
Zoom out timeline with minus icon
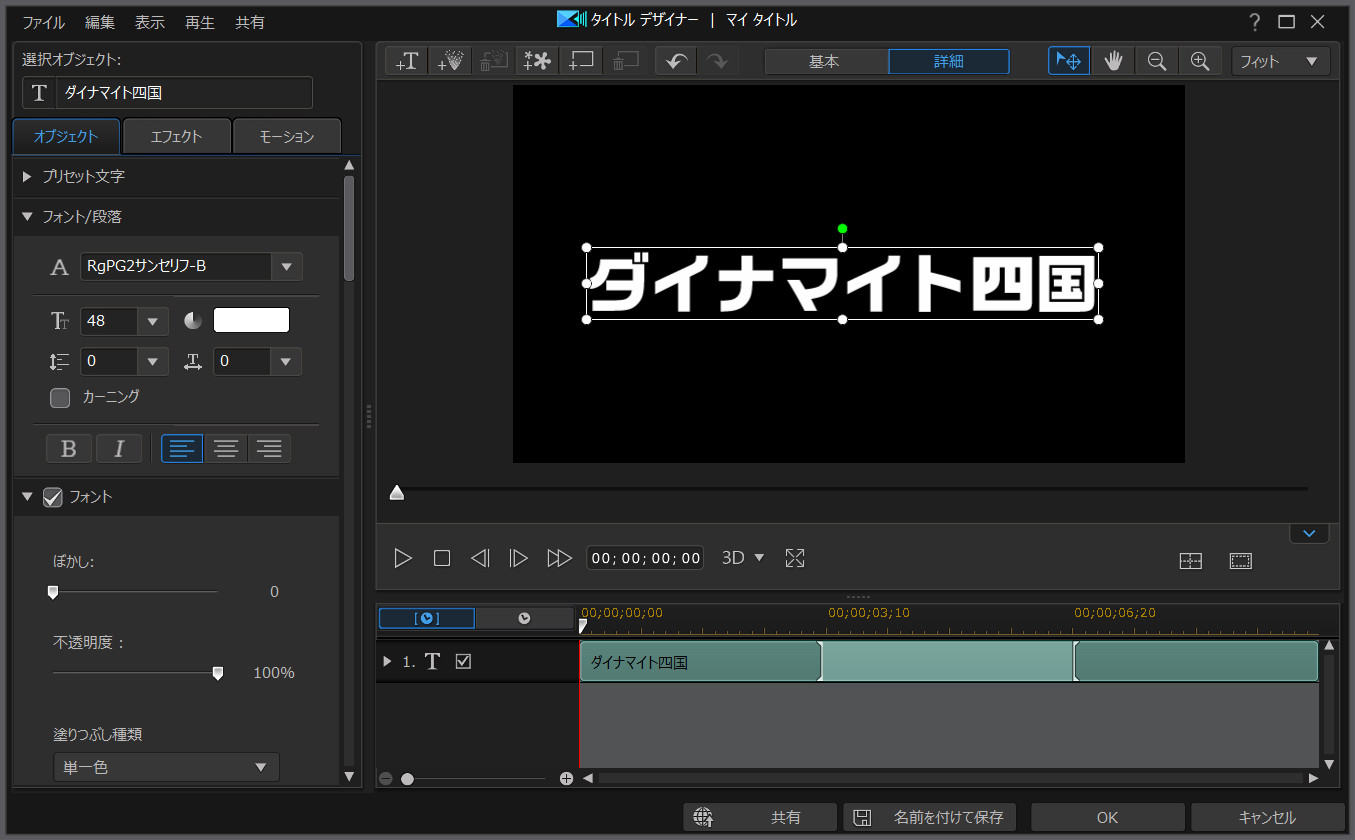point(386,778)
